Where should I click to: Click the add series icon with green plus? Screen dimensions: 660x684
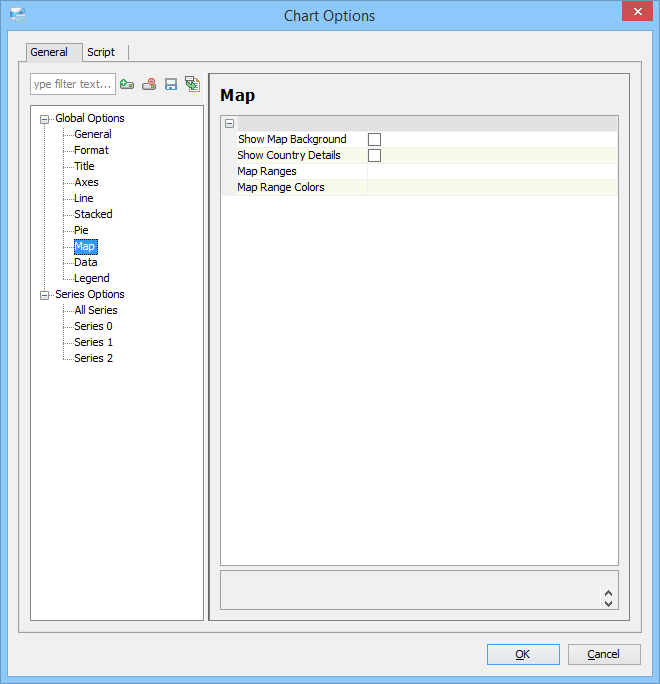click(x=127, y=84)
